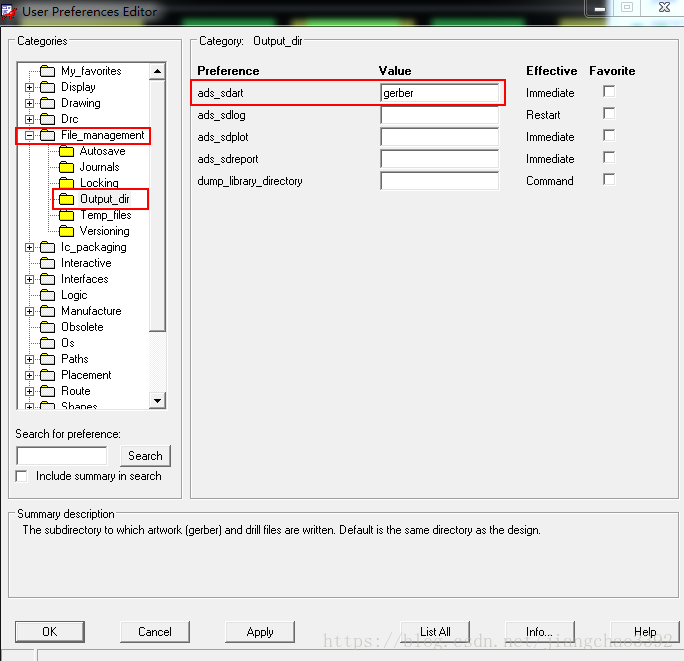Click the Journals folder icon
This screenshot has height=661, width=684.
[x=66, y=167]
